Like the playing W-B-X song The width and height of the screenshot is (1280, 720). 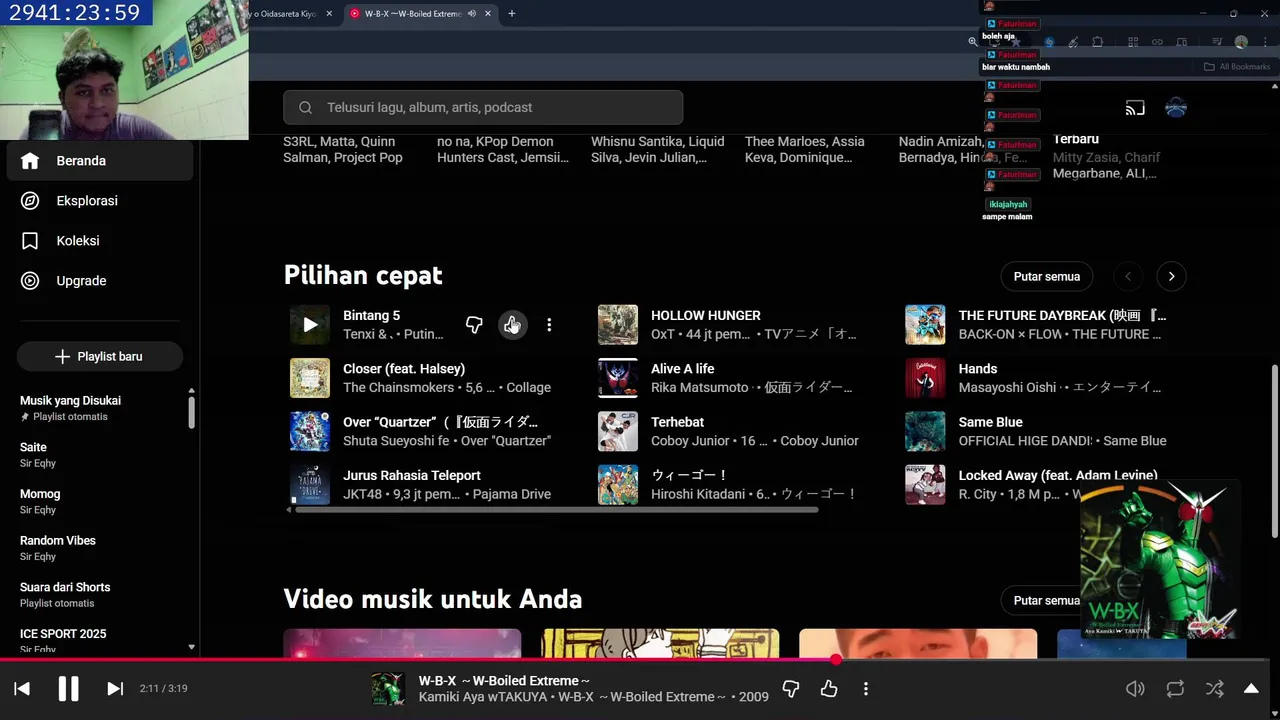pyautogui.click(x=829, y=688)
